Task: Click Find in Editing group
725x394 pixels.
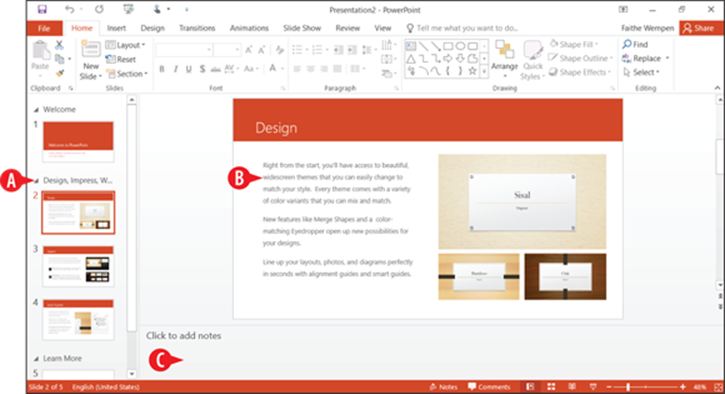Action: click(635, 44)
